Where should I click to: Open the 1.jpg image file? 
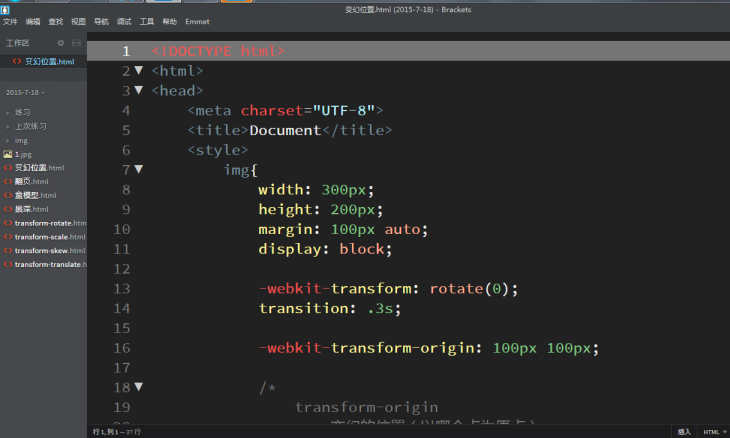(x=22, y=154)
